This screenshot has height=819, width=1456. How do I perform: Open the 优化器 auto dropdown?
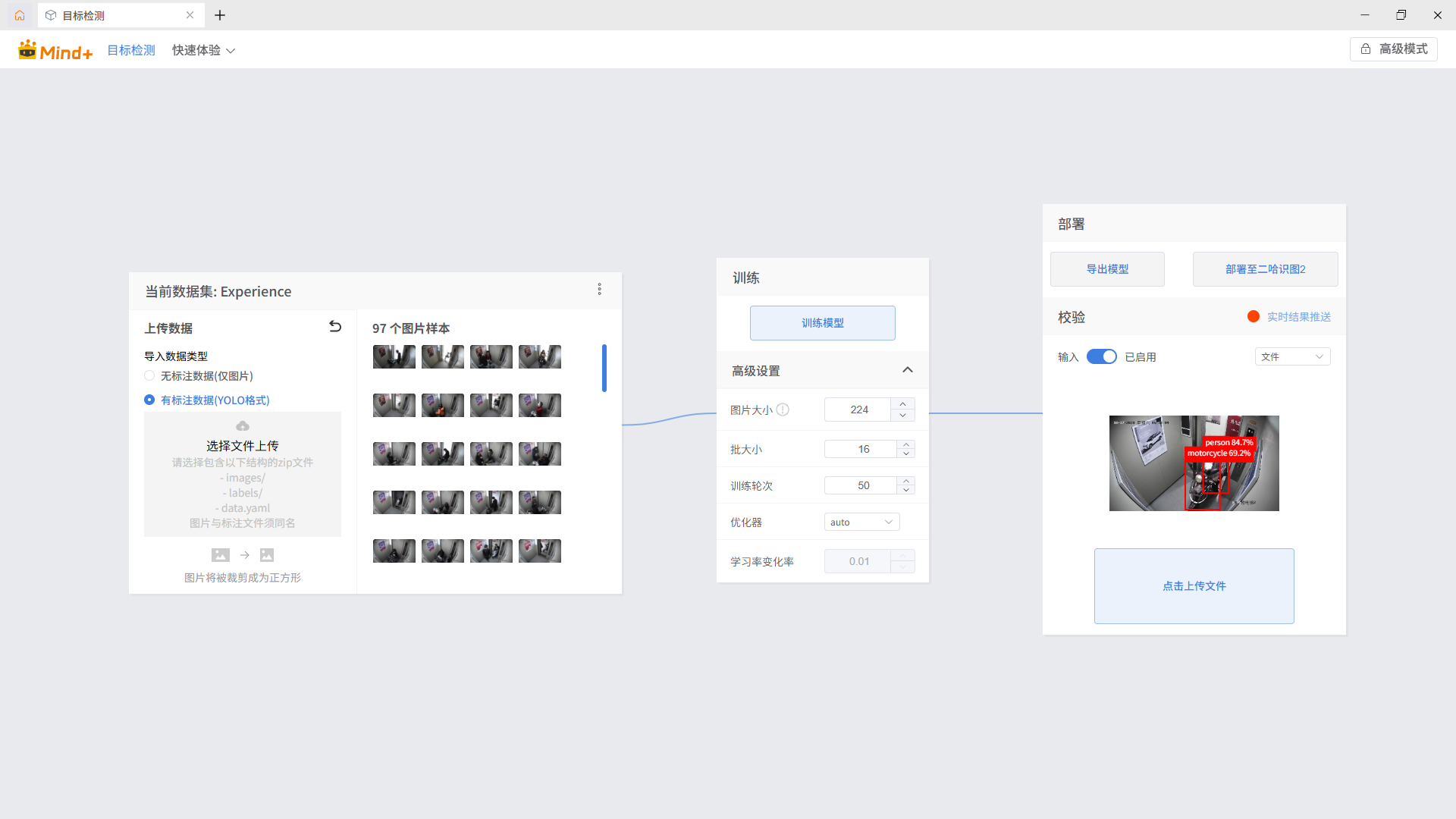[861, 522]
